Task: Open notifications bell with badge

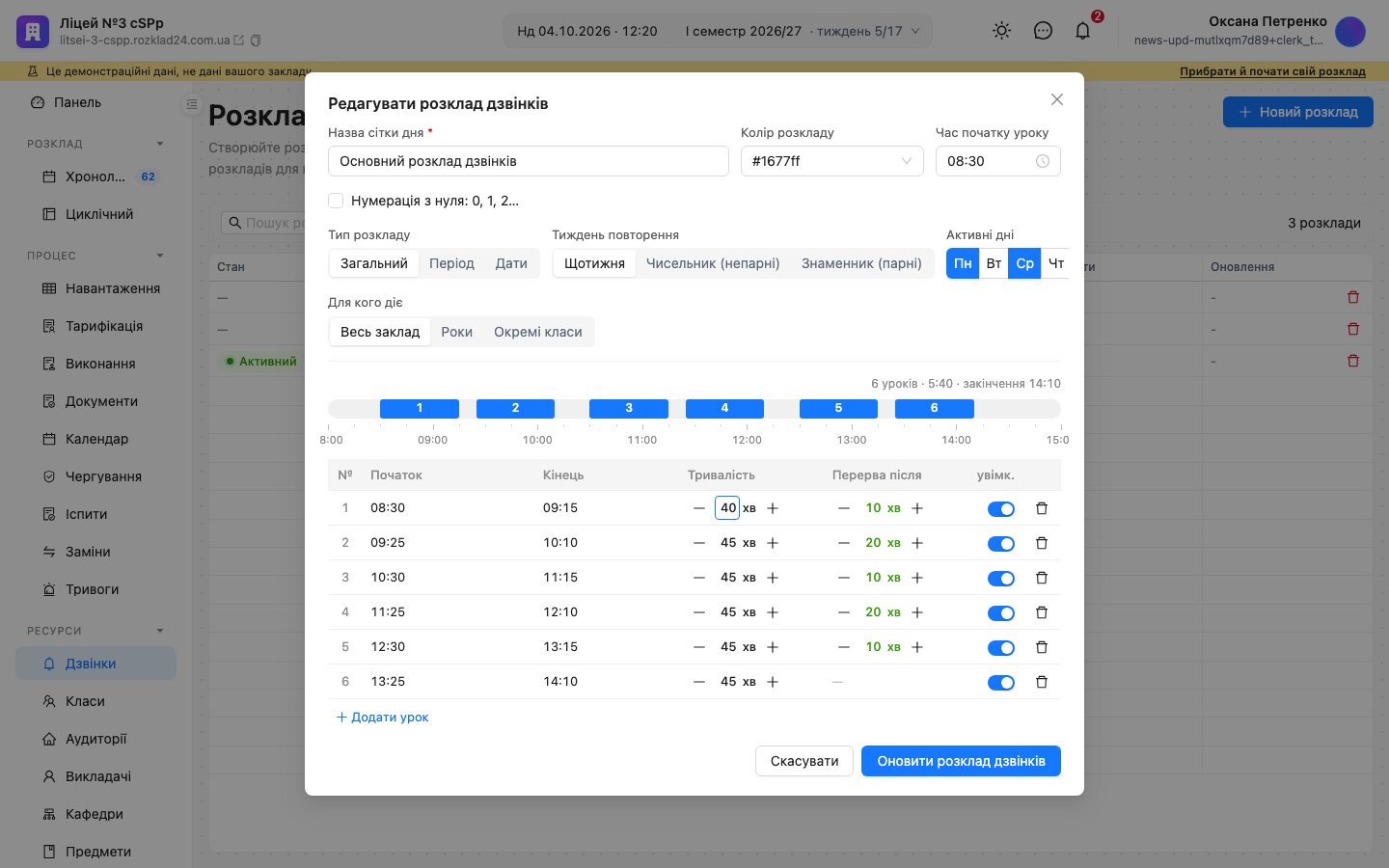Action: tap(1083, 31)
